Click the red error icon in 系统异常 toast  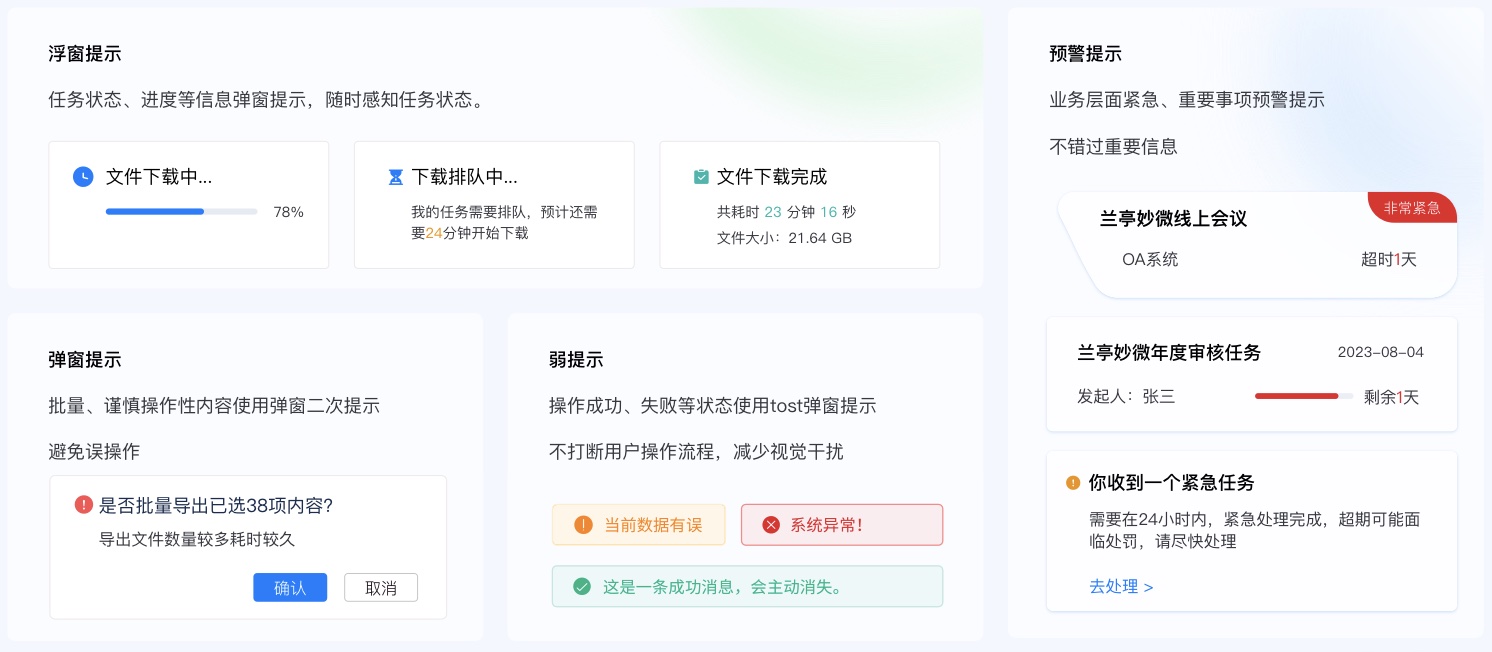click(x=768, y=525)
